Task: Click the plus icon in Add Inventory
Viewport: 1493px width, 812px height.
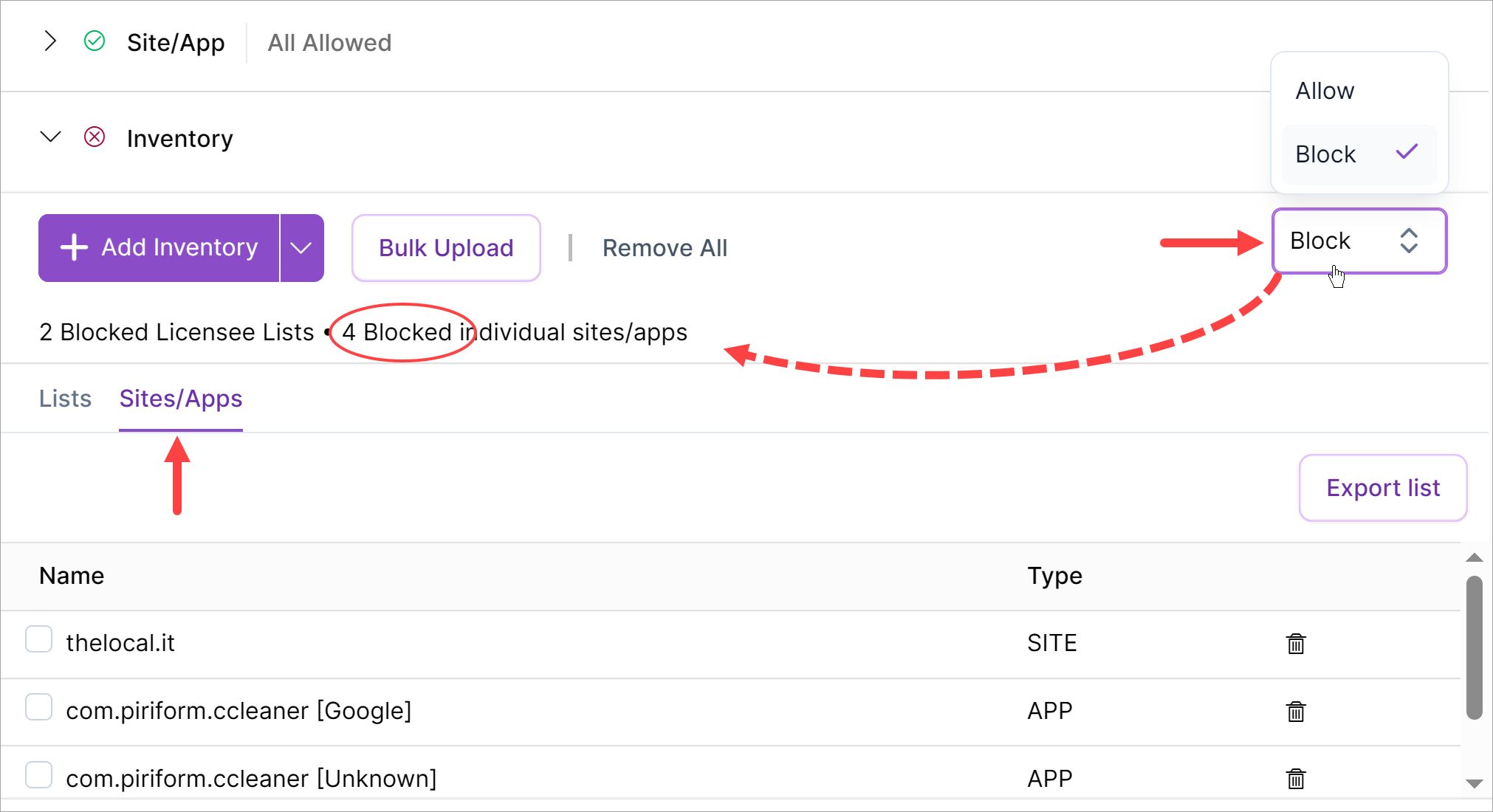Action: pyautogui.click(x=74, y=247)
